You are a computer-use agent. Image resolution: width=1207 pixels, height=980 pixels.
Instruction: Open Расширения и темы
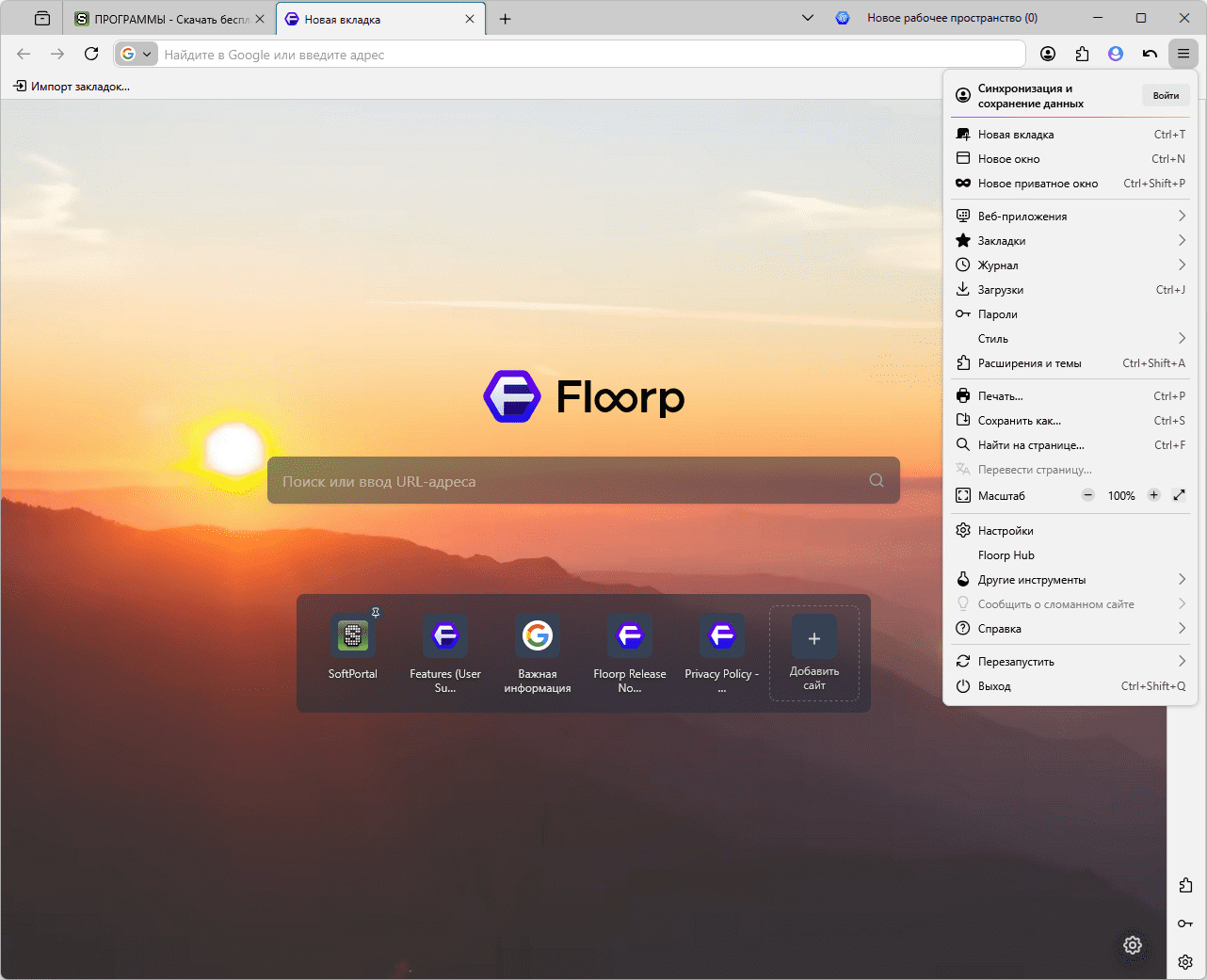tap(1070, 363)
